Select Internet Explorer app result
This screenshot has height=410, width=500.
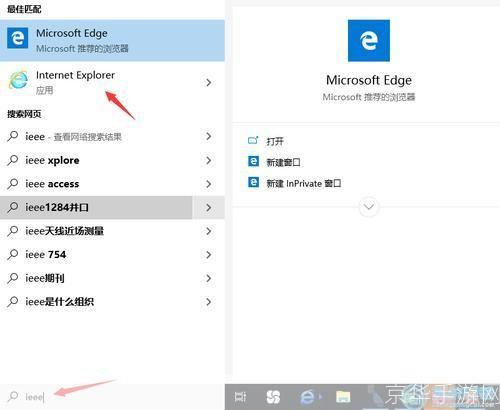96,82
